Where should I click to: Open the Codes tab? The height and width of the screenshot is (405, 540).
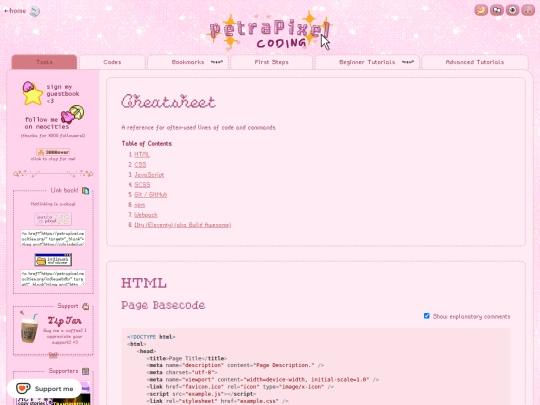coord(112,62)
